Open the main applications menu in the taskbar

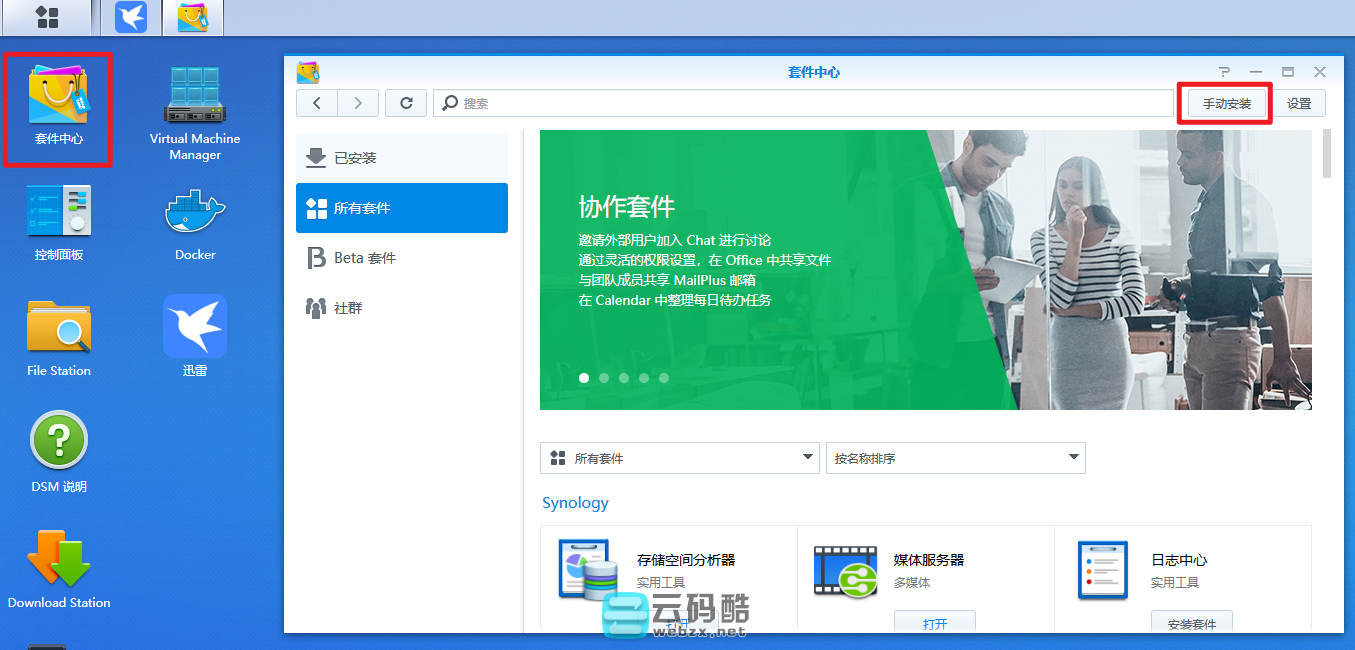(x=47, y=17)
